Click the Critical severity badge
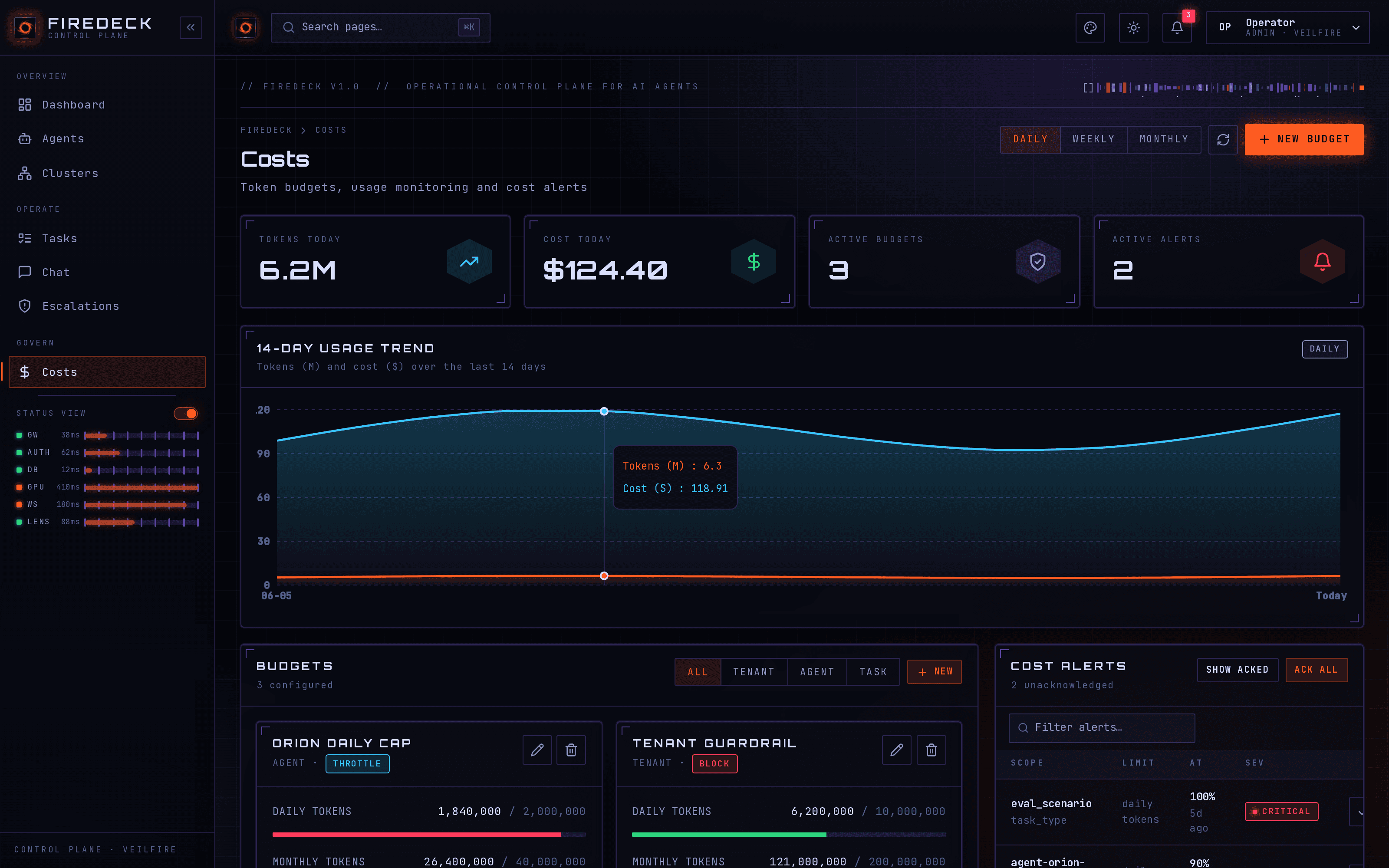The height and width of the screenshot is (868, 1389). point(1281,812)
